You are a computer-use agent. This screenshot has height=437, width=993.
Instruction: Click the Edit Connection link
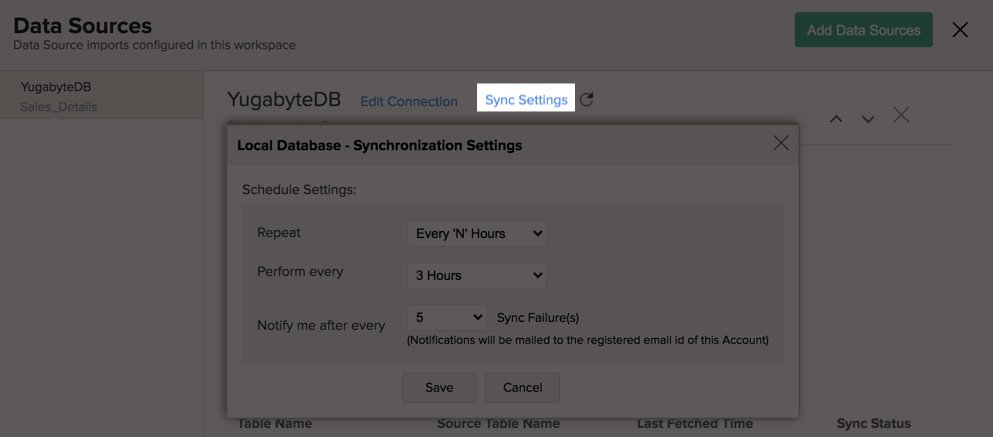coord(409,101)
